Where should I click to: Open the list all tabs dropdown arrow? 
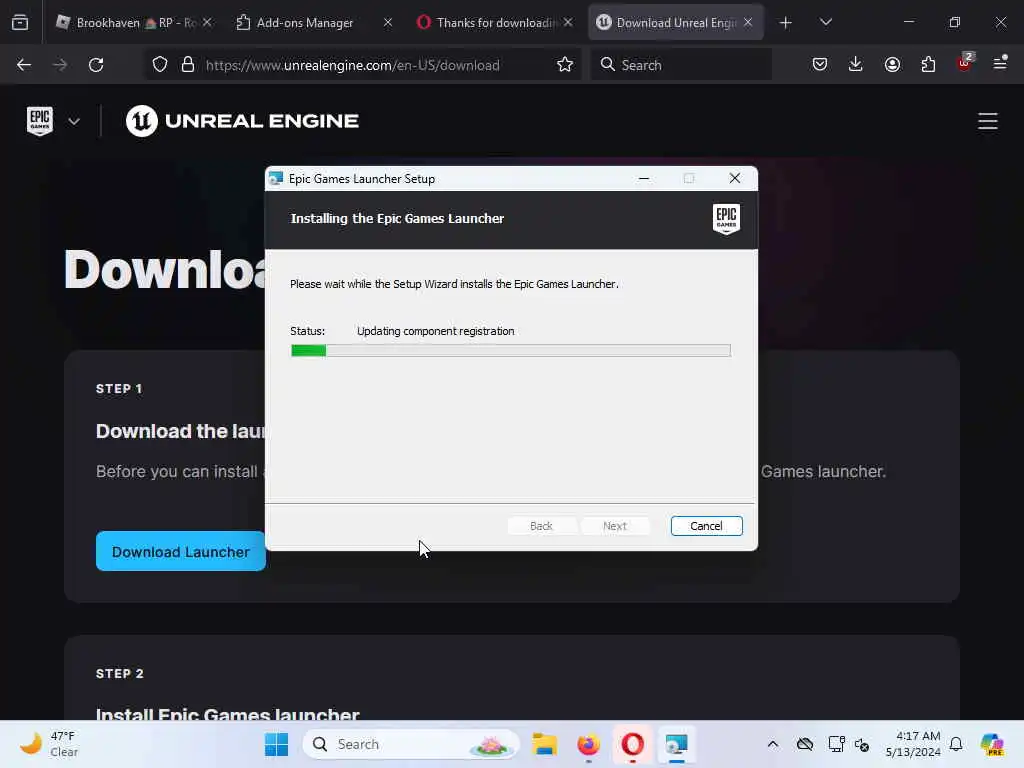tap(825, 23)
